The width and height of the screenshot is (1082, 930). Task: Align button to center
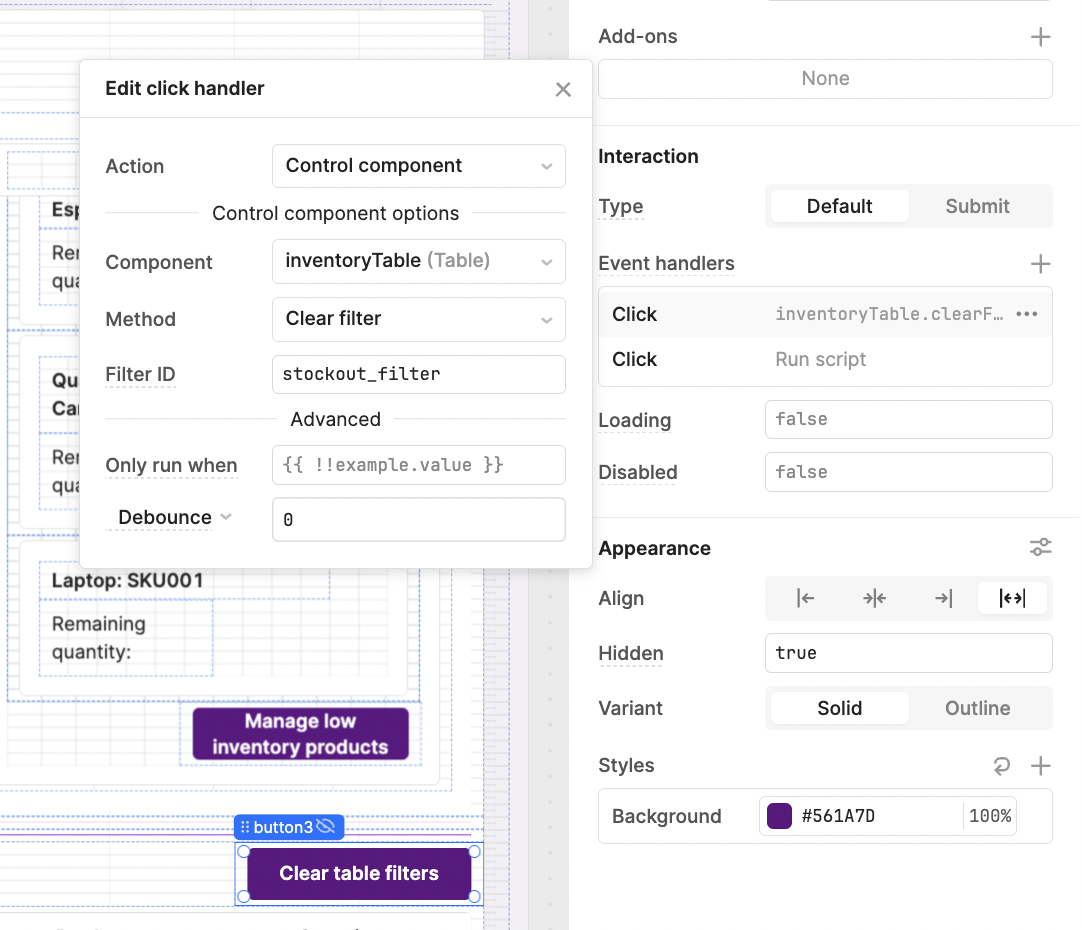coord(874,598)
